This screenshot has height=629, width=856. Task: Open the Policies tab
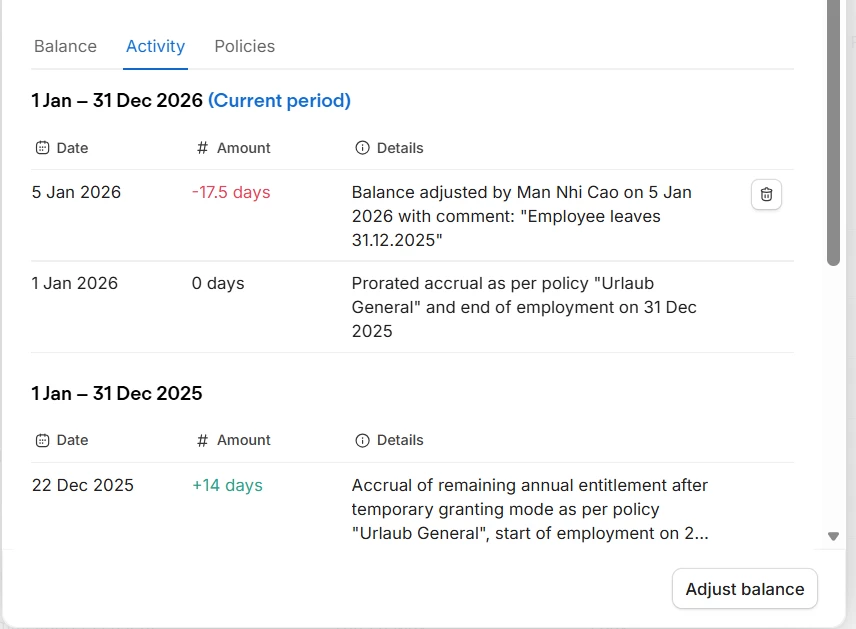(x=245, y=46)
